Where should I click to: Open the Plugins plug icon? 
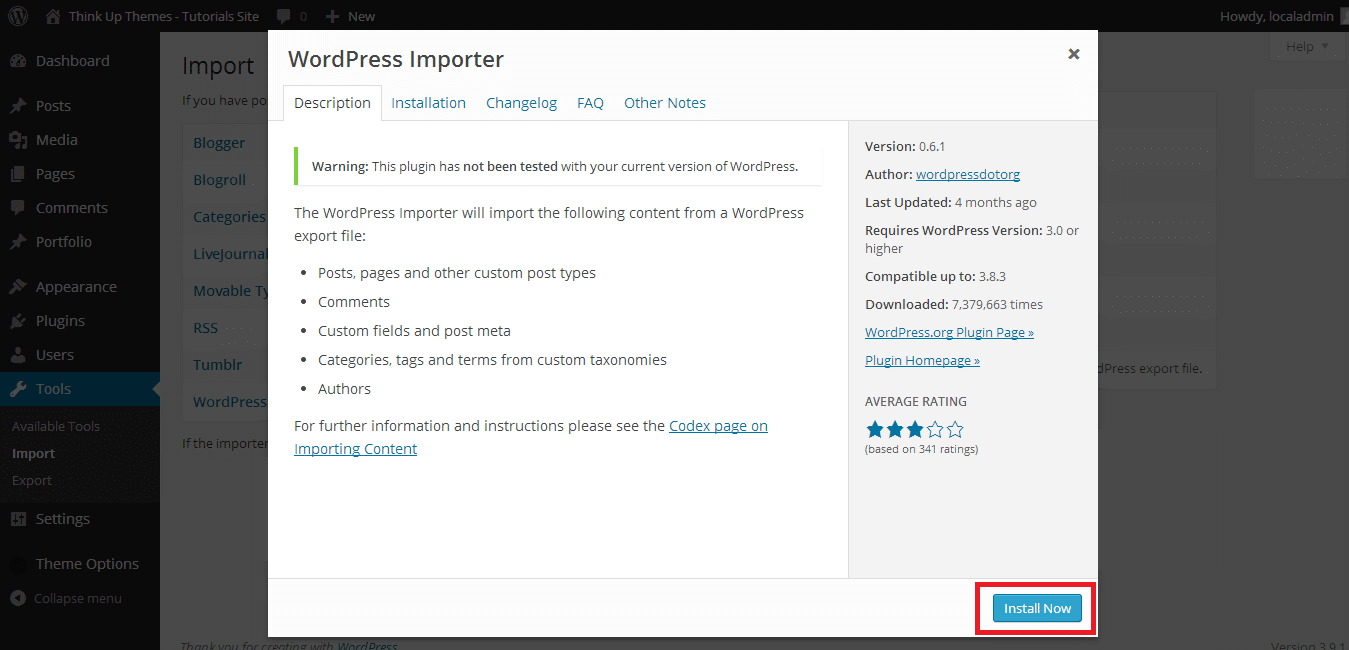click(x=18, y=321)
